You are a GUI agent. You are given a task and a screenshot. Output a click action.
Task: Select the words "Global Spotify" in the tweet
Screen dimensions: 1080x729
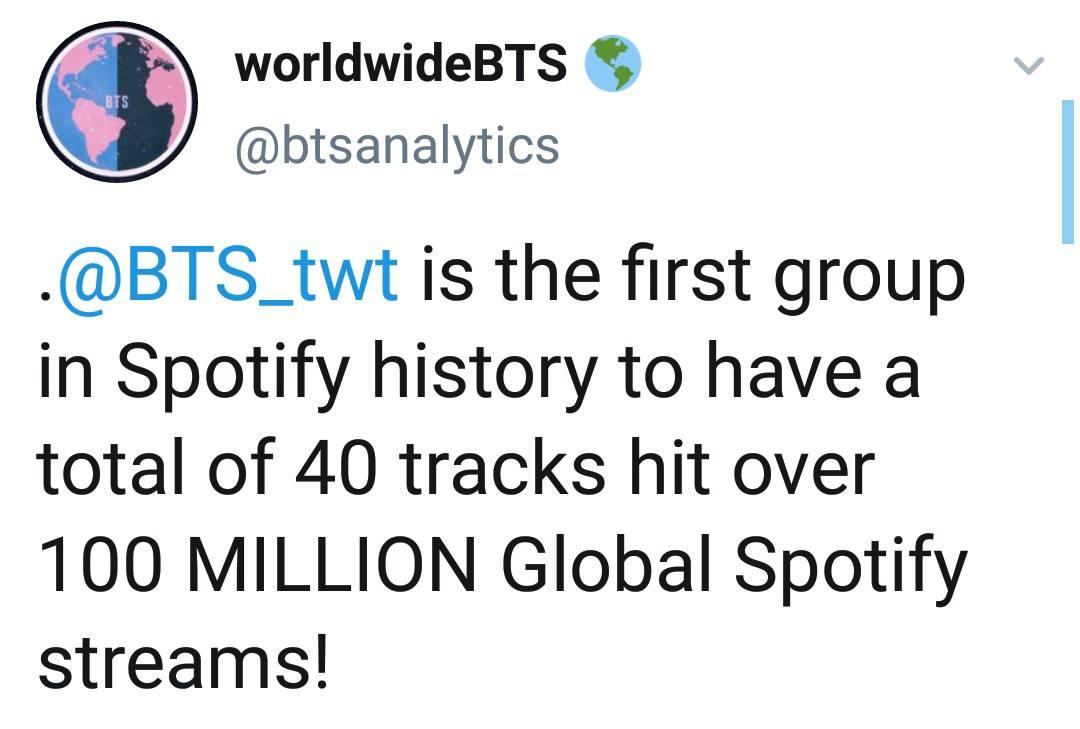(x=734, y=565)
